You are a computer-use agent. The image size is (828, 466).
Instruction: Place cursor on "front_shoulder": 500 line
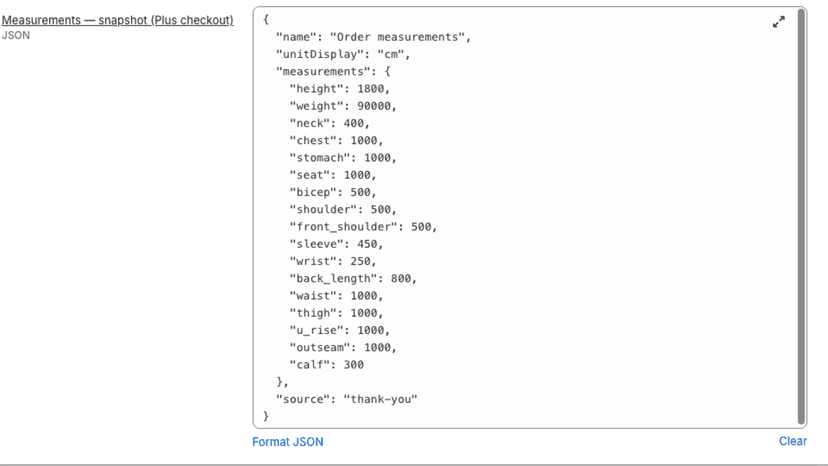pyautogui.click(x=363, y=227)
